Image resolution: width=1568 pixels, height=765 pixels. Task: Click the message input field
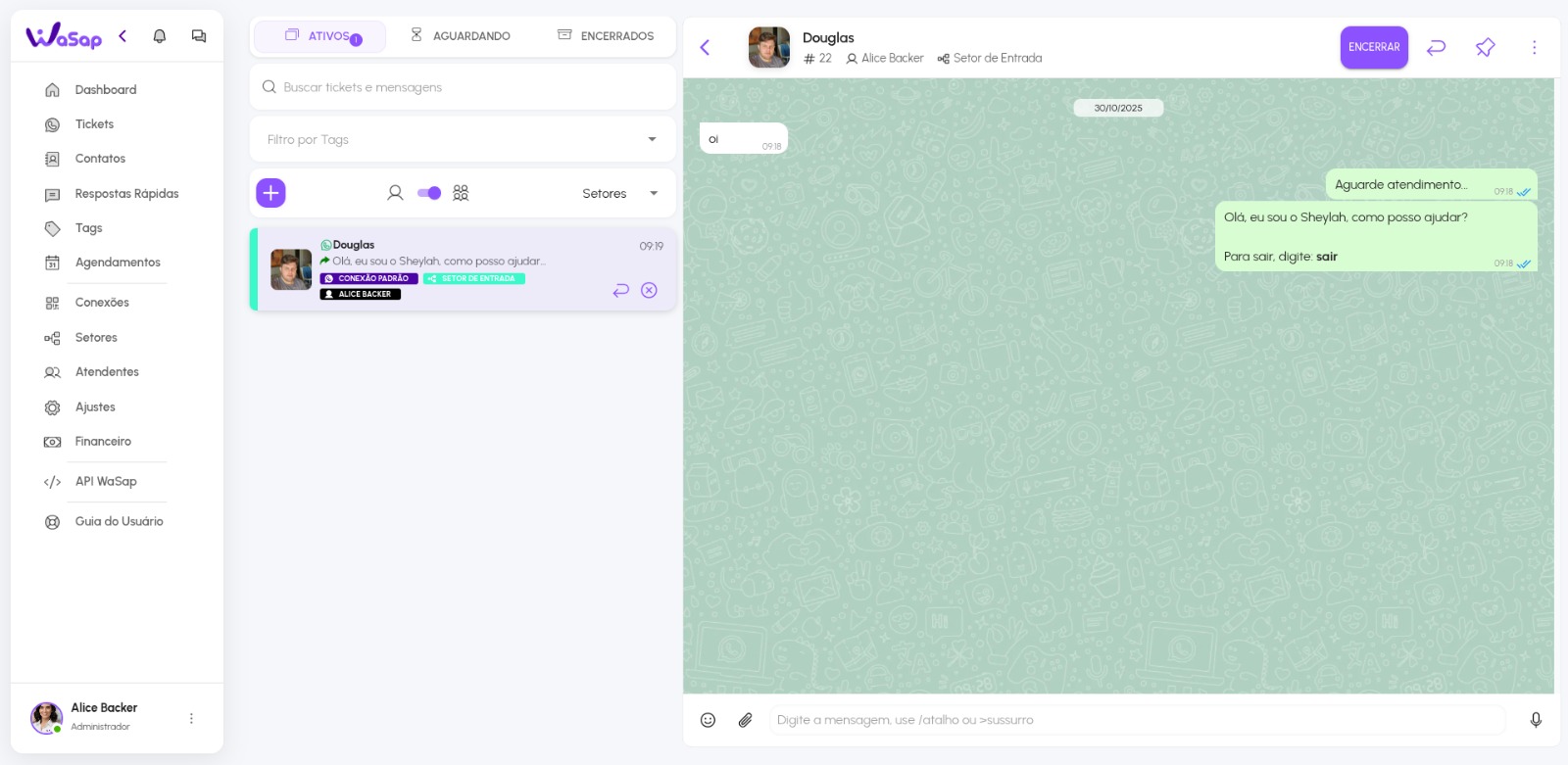pos(1137,720)
